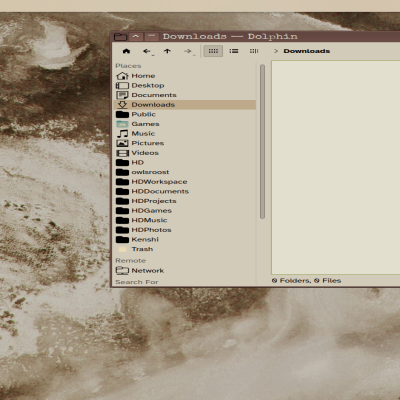Open HDProjects place entry
Screen dimensions: 400x400
pyautogui.click(x=185, y=201)
